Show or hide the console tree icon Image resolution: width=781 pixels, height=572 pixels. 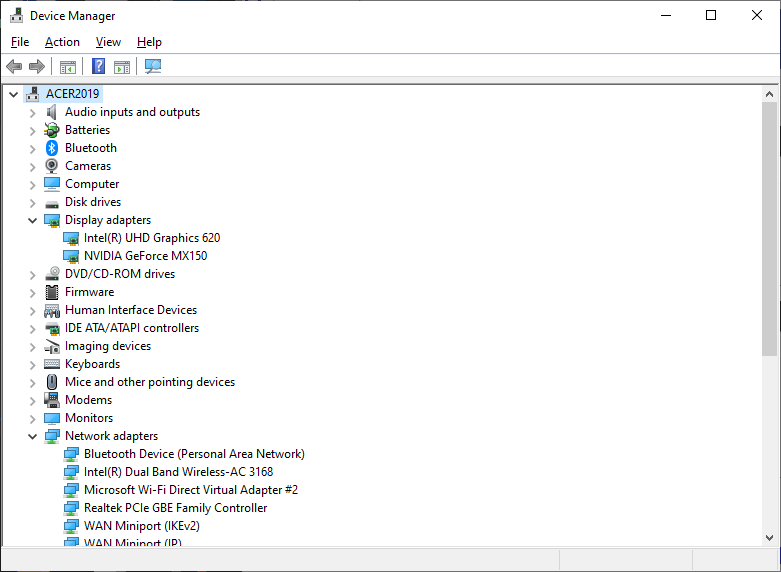(x=68, y=67)
